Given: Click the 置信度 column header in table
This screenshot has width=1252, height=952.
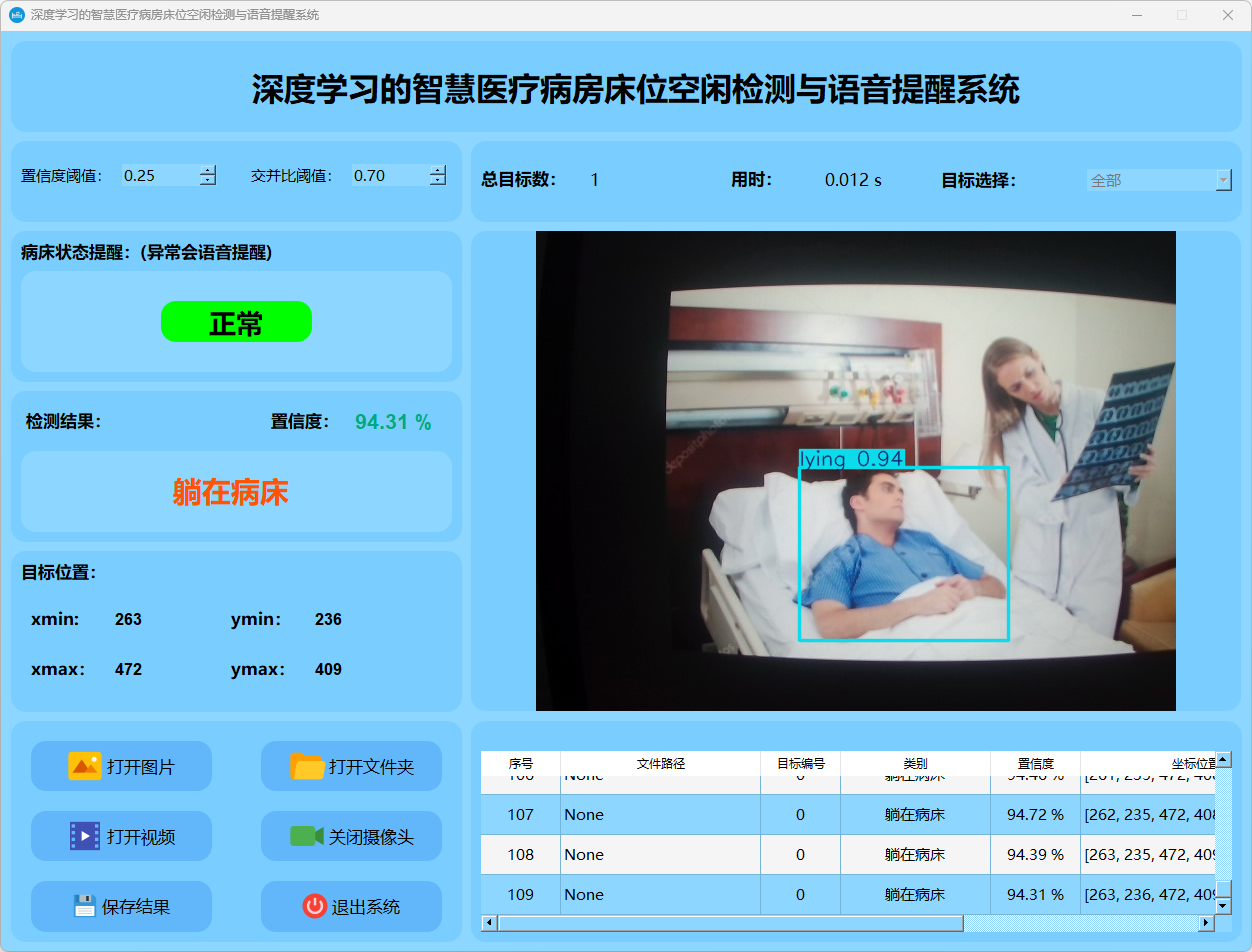Looking at the screenshot, I should pyautogui.click(x=1035, y=763).
